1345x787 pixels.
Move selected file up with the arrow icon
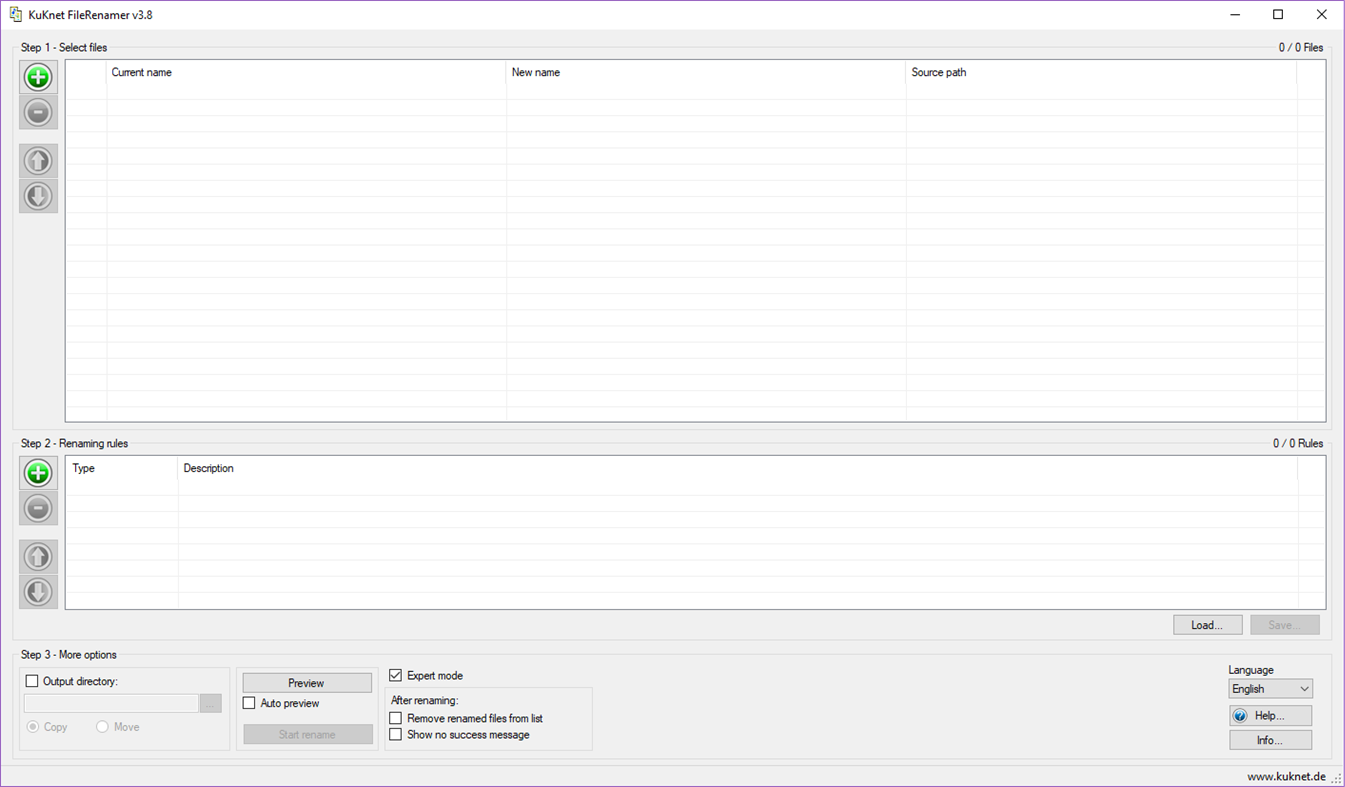coord(38,160)
